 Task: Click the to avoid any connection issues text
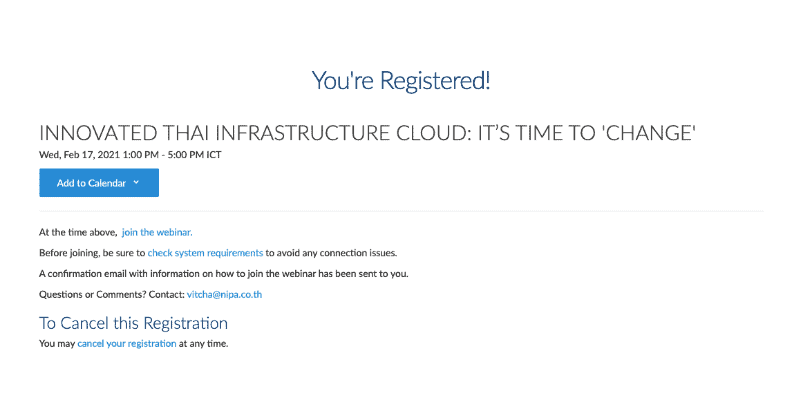(x=331, y=253)
